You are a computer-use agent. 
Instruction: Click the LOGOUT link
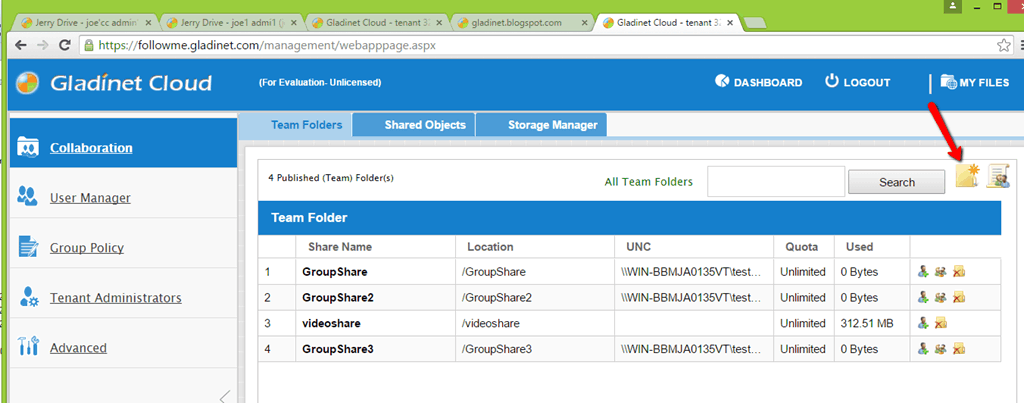pyautogui.click(x=857, y=83)
